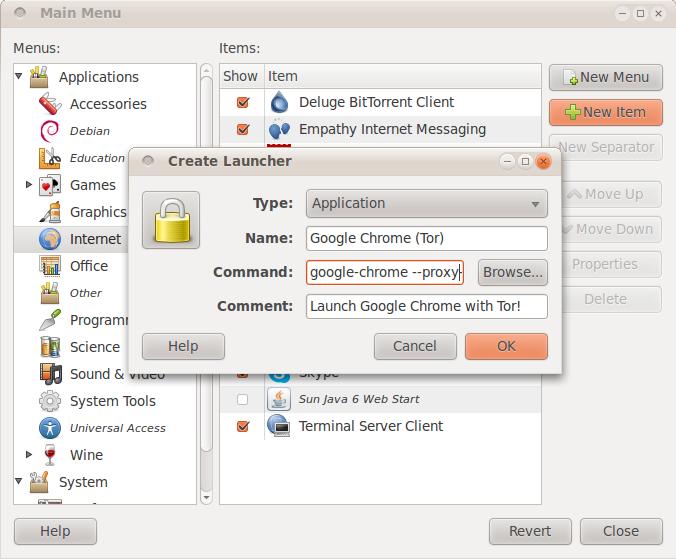Open Help in Main Menu window
676x559 pixels.
(55, 531)
